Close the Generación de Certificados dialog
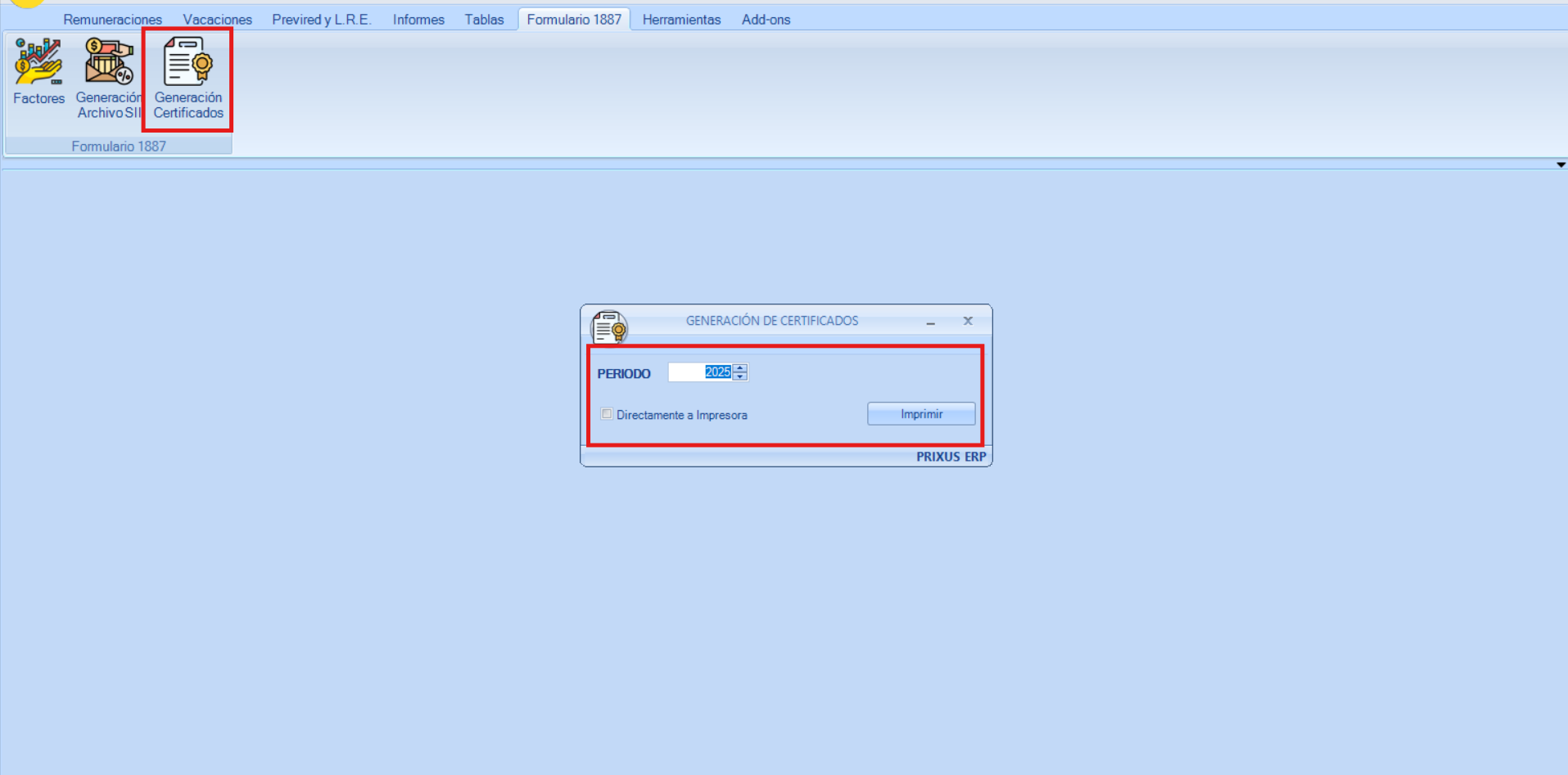Image resolution: width=1568 pixels, height=775 pixels. pyautogui.click(x=968, y=321)
